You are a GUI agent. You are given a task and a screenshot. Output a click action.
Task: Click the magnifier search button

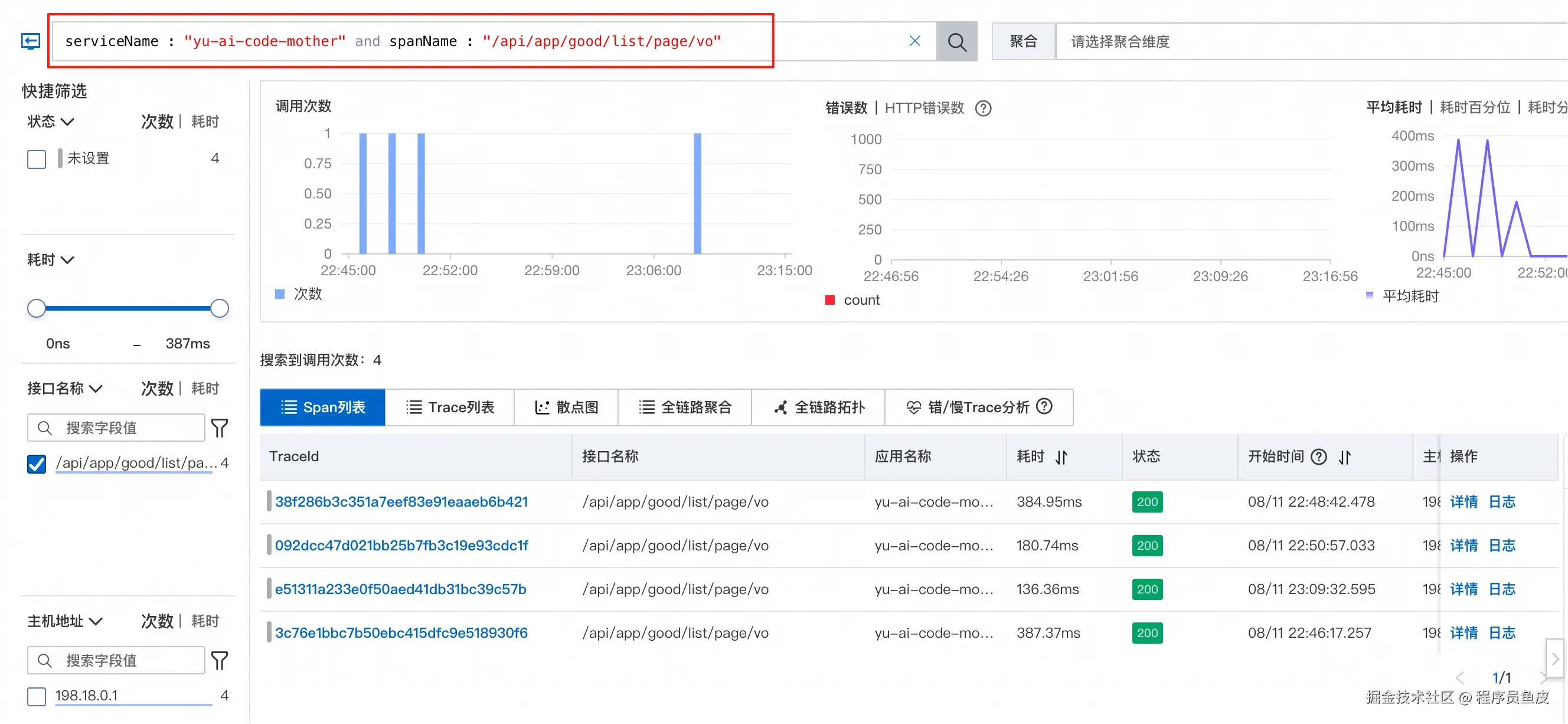(956, 41)
